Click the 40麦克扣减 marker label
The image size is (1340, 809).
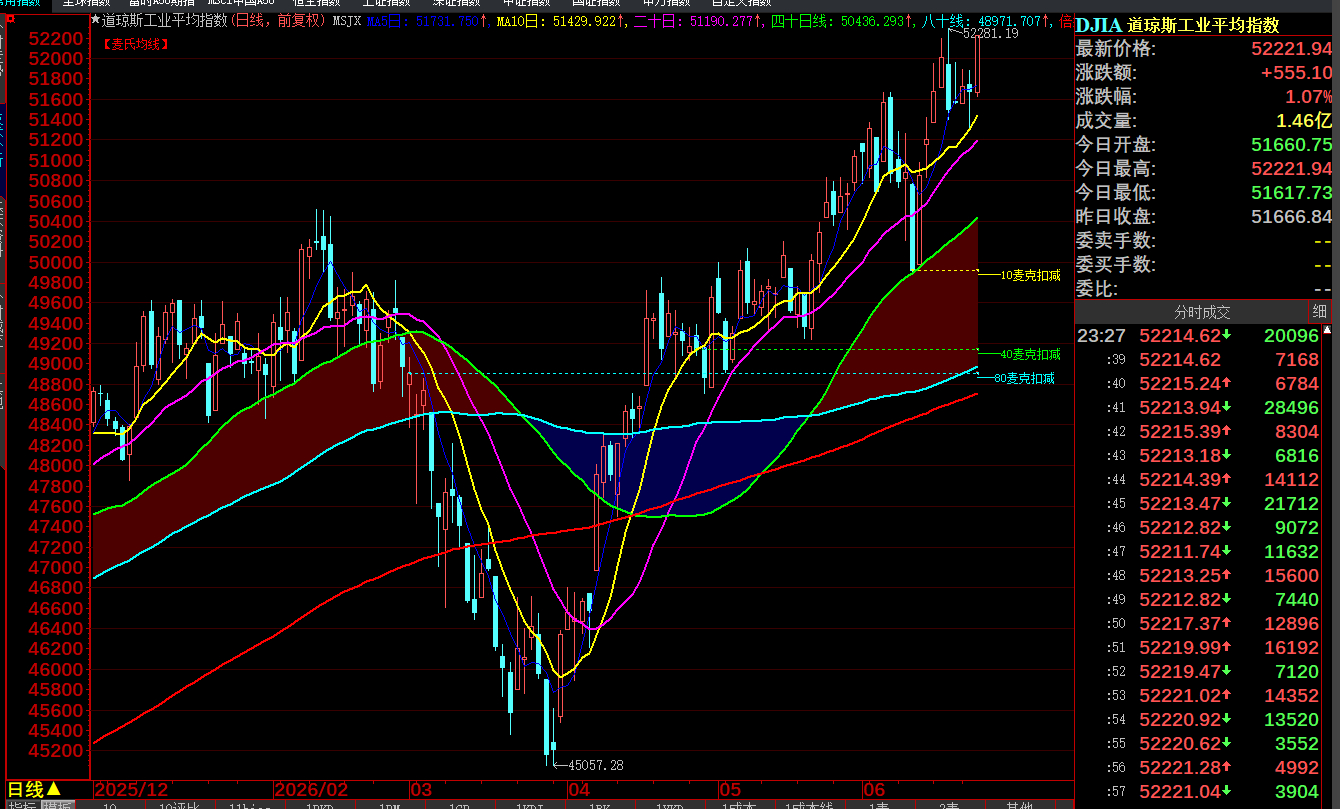click(1030, 354)
